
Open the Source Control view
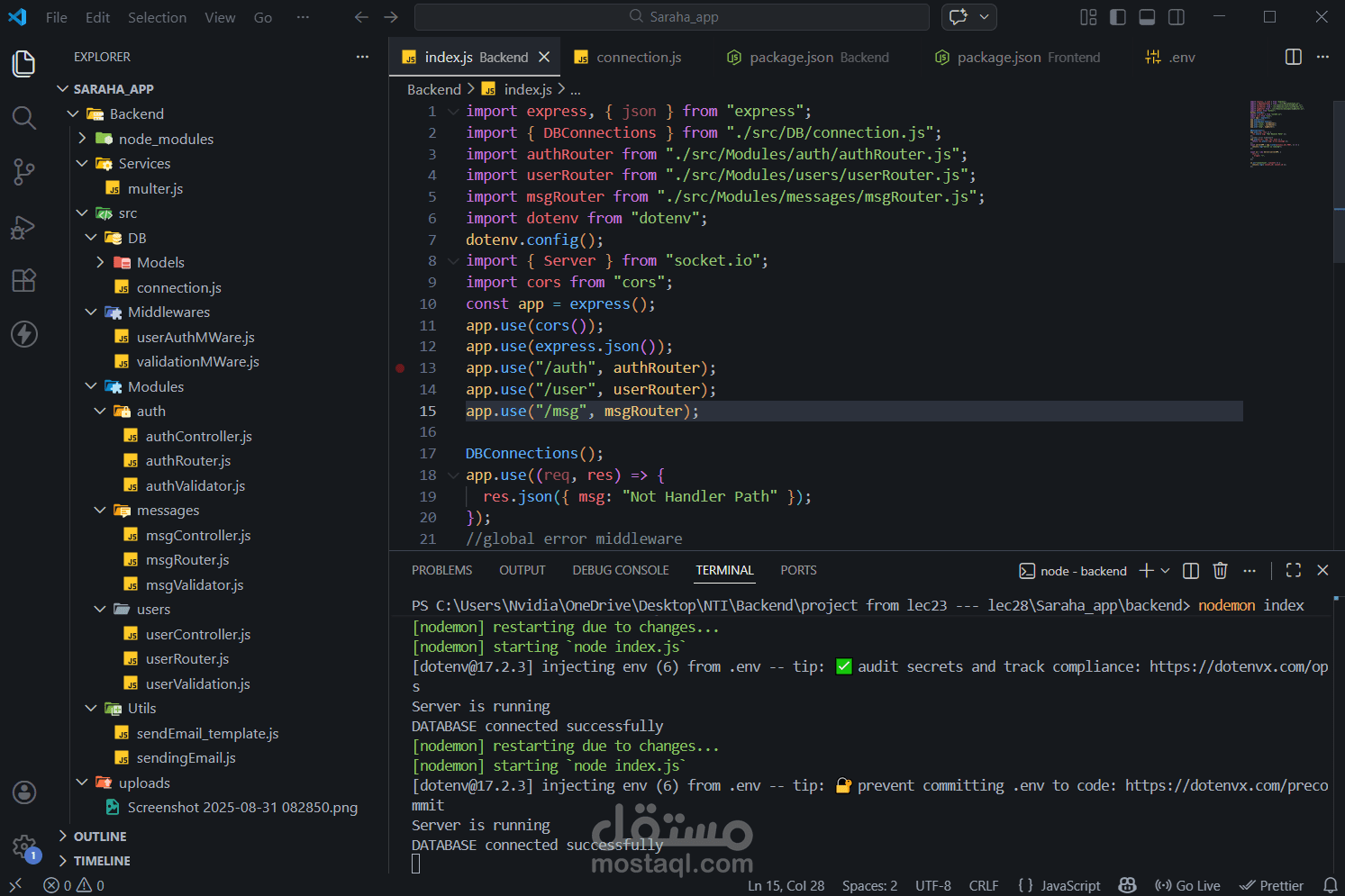point(24,172)
